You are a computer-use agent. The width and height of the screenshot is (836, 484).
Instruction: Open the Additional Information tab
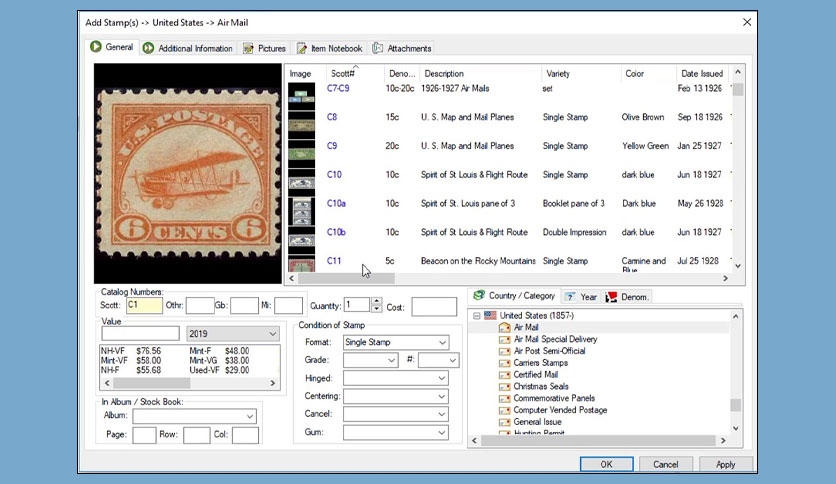point(188,48)
